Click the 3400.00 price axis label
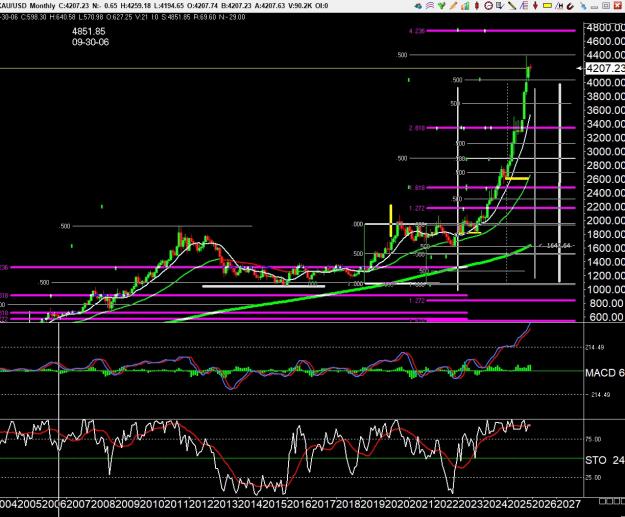Viewport: 625px width, 517px height. [605, 124]
